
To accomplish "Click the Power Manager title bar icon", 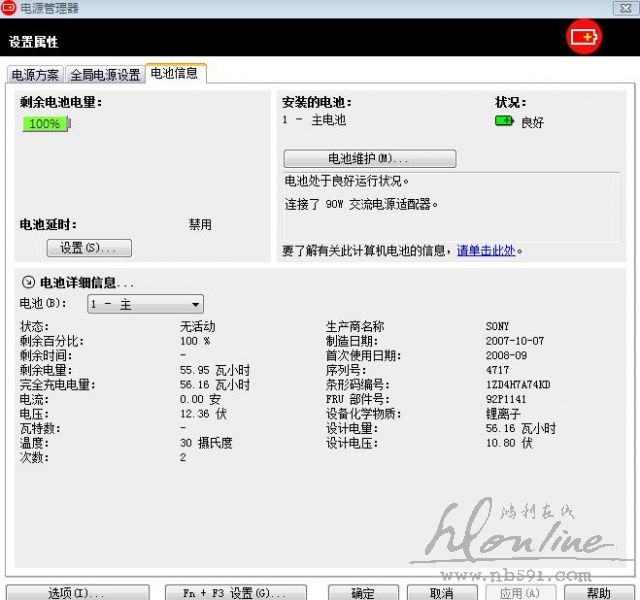I will 9,8.
